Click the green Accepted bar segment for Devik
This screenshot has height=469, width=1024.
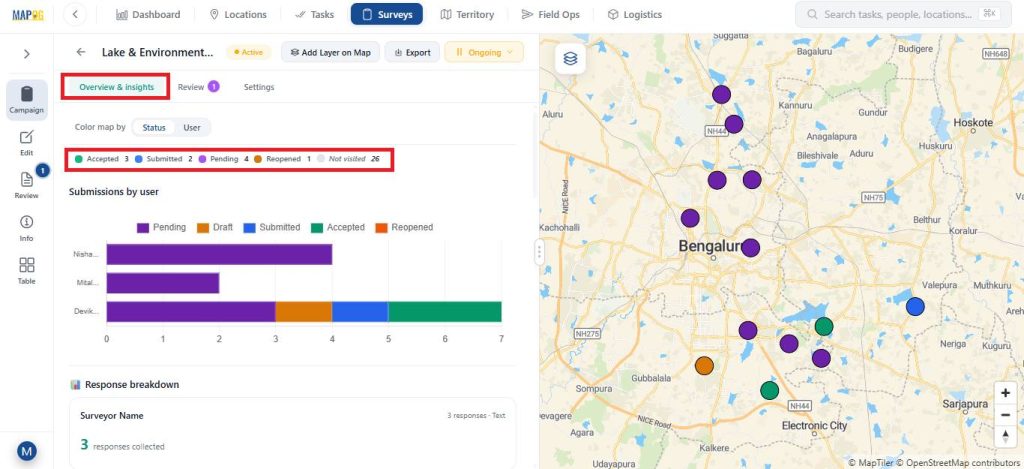(445, 312)
